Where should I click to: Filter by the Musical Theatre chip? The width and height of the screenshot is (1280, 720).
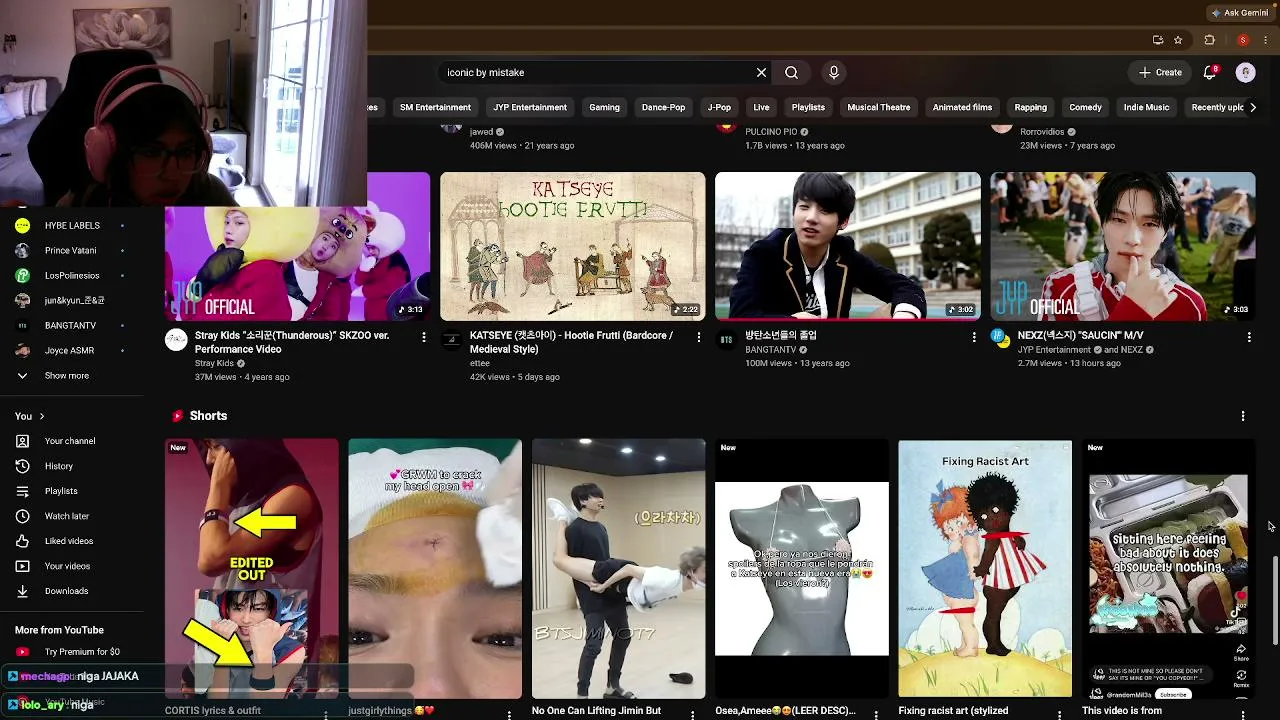pyautogui.click(x=879, y=107)
